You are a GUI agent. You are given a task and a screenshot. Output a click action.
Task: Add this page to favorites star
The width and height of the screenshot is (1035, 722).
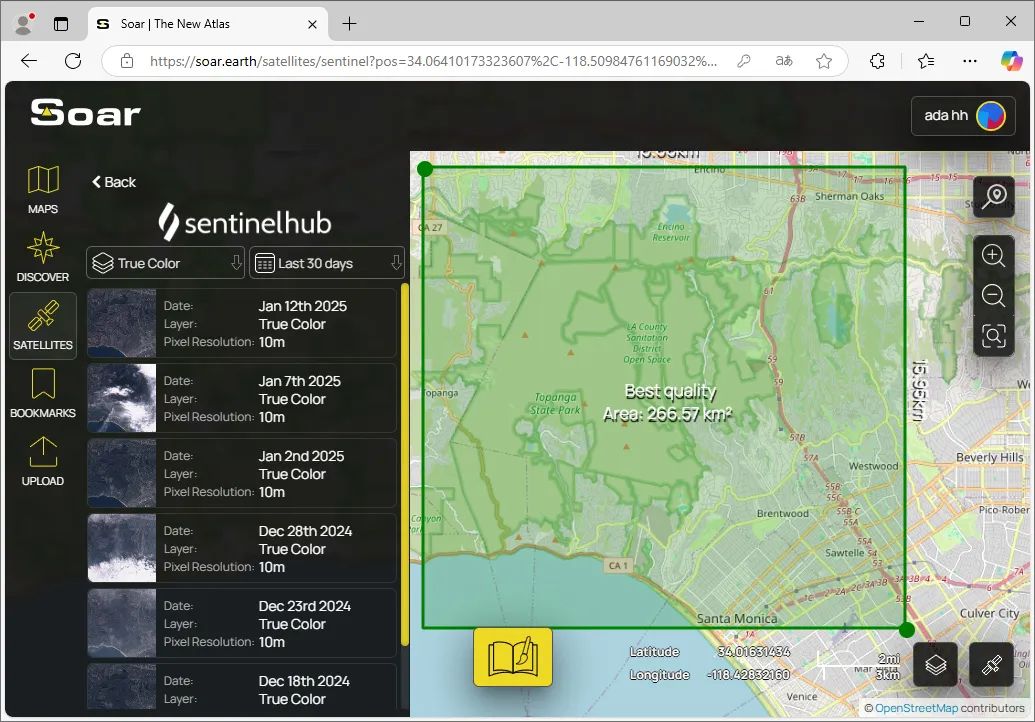pos(824,61)
